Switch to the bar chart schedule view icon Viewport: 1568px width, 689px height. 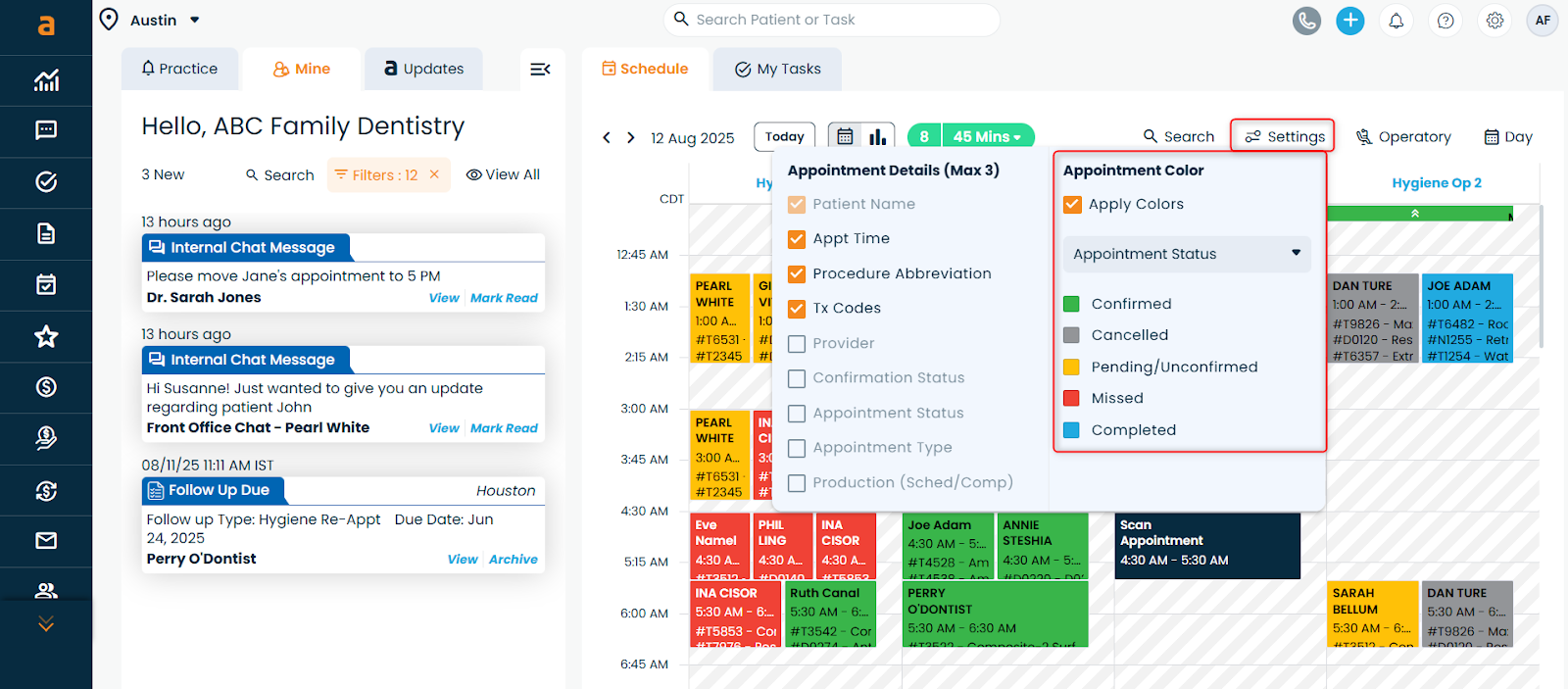coord(878,137)
